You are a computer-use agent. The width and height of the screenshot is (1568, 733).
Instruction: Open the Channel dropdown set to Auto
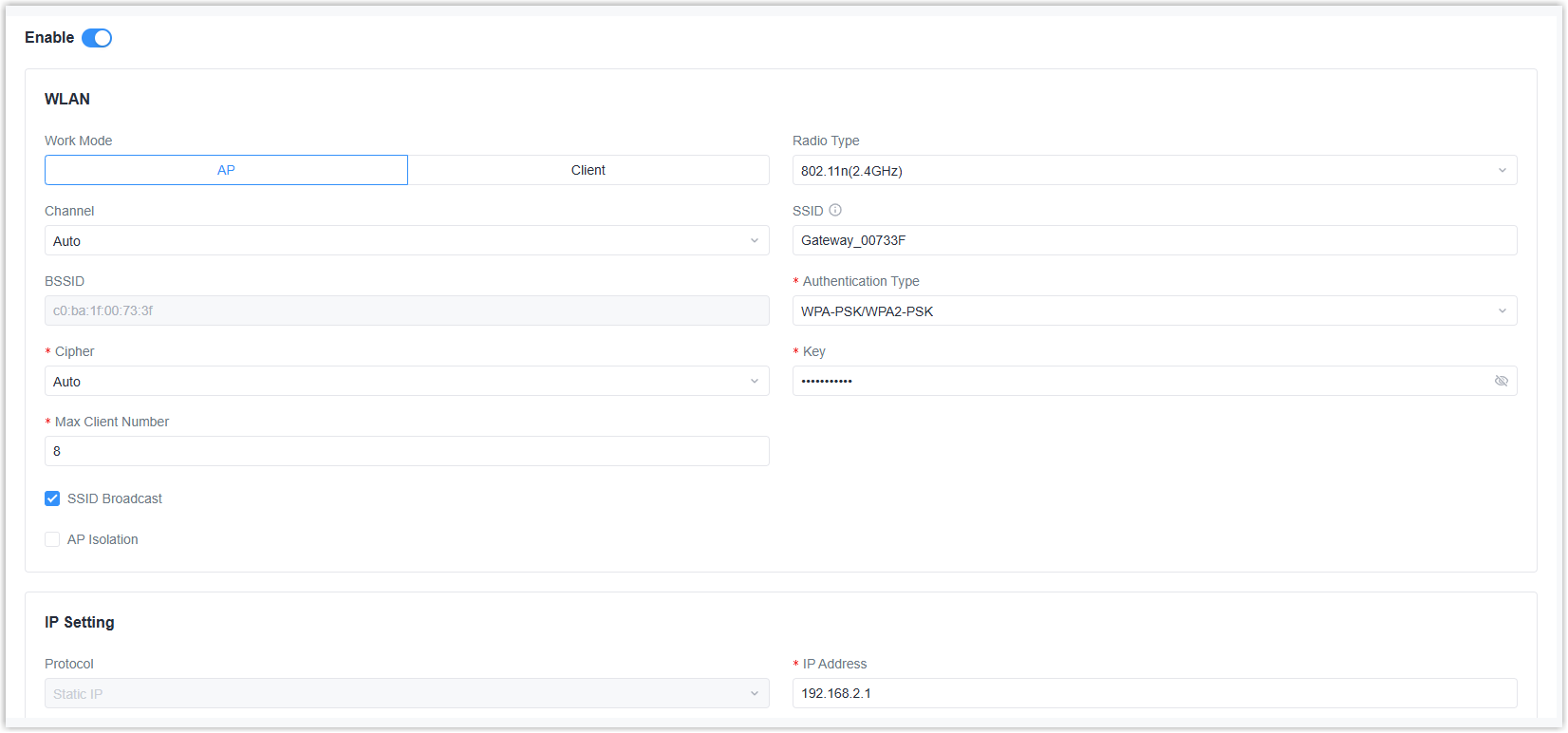point(406,241)
